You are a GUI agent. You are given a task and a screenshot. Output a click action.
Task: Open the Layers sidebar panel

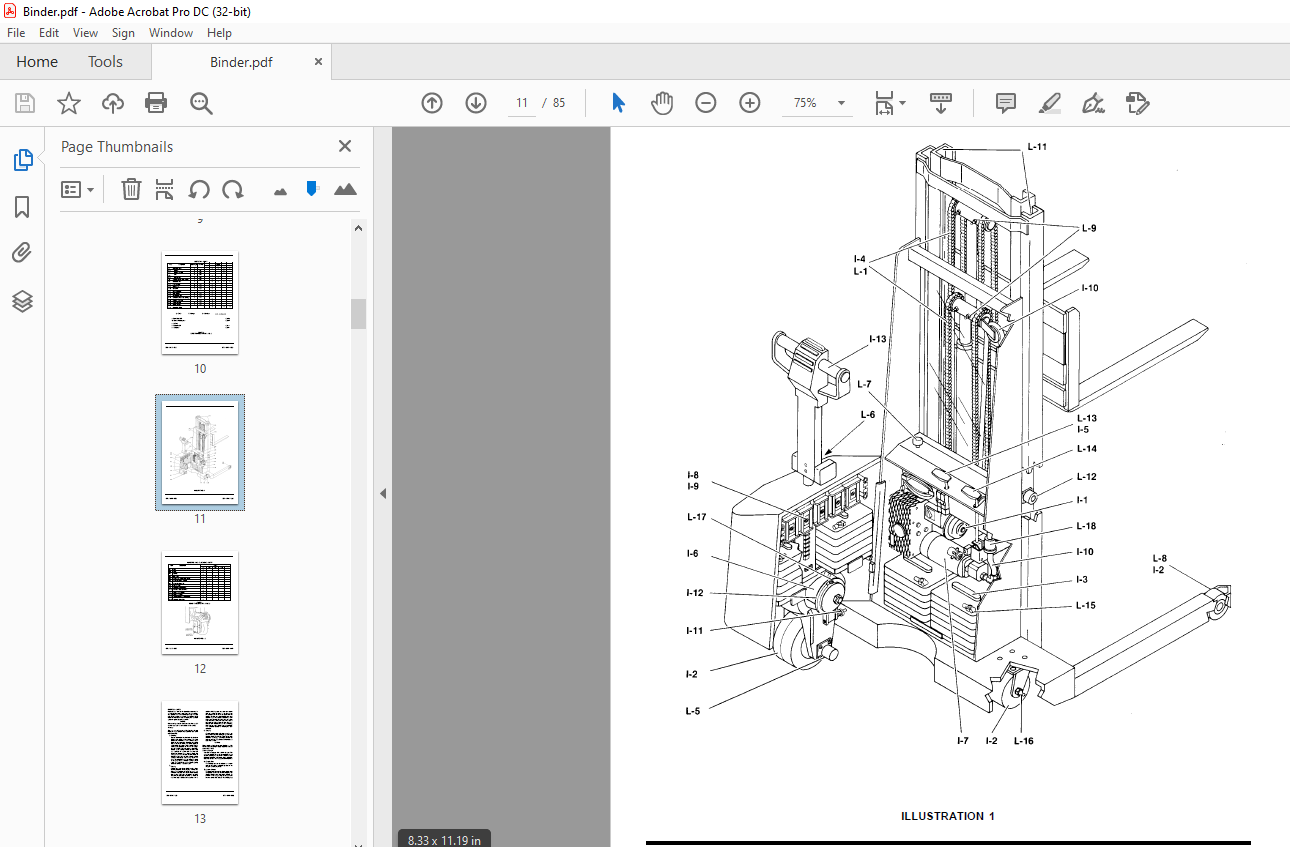click(22, 301)
